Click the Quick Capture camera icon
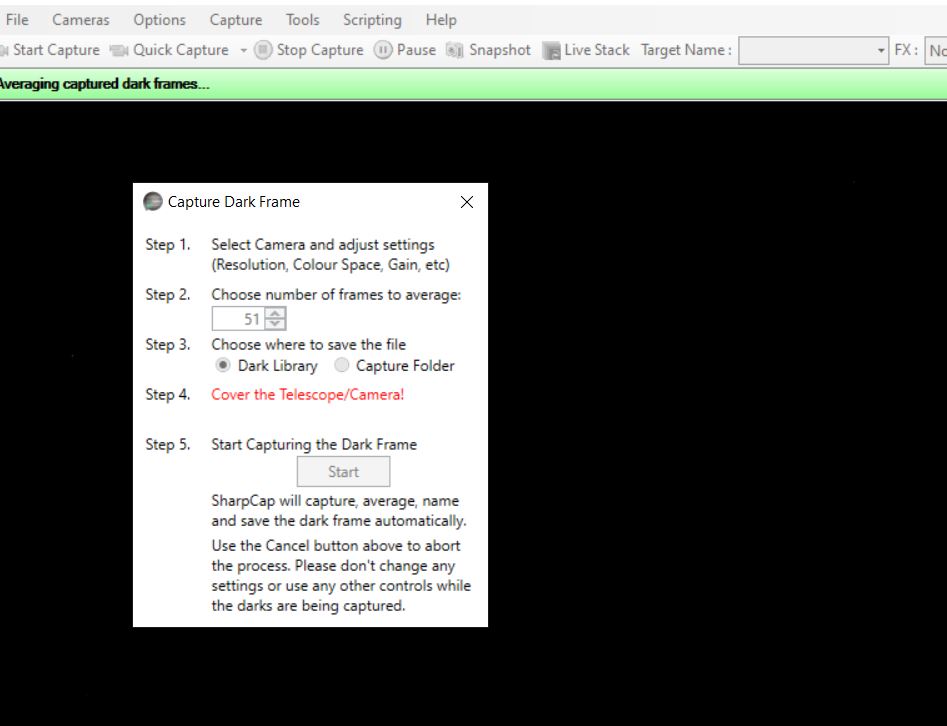This screenshot has height=726, width=947. pos(119,51)
